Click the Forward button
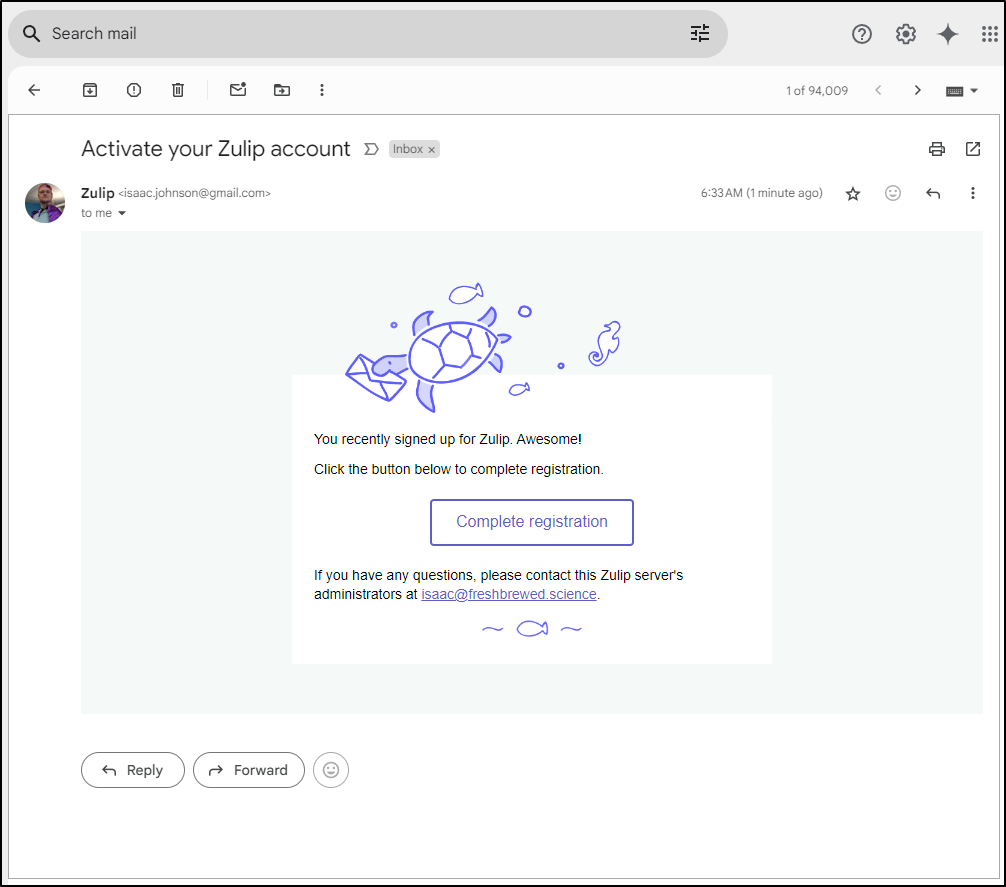The height and width of the screenshot is (887, 1006). 249,770
